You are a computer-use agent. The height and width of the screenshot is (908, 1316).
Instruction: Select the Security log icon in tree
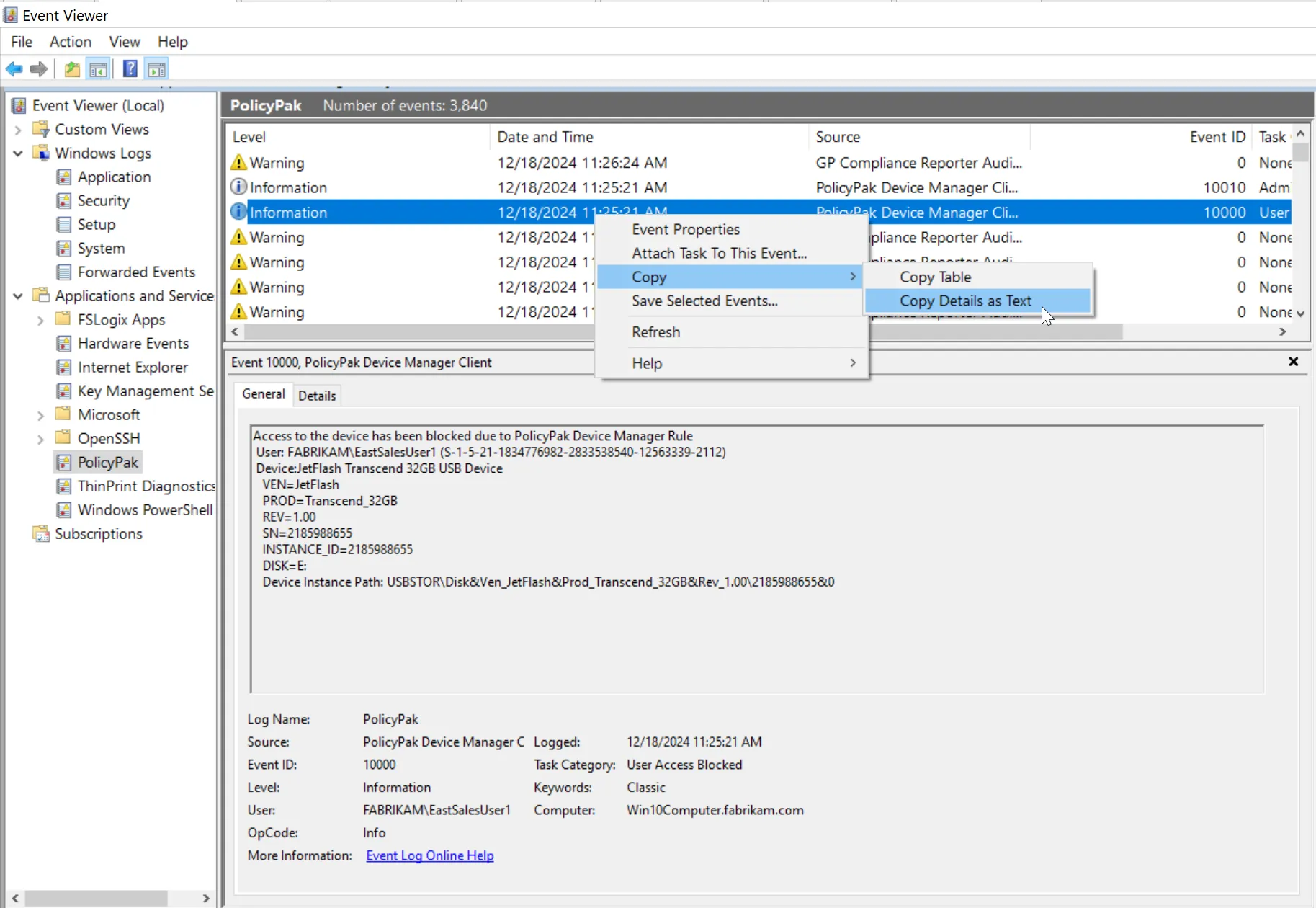pos(64,201)
